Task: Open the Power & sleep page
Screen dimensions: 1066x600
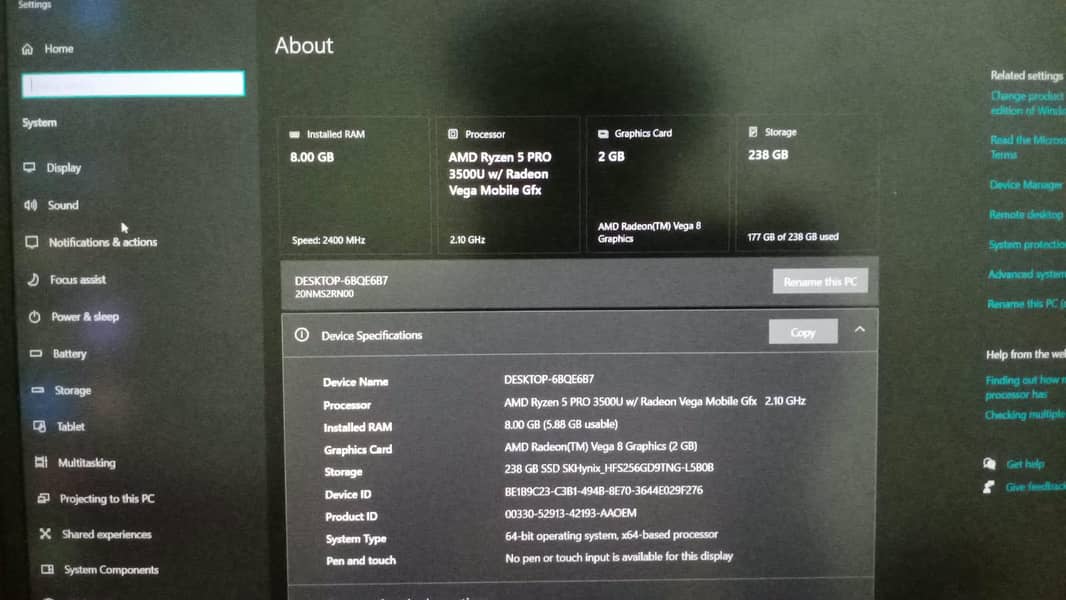Action: [x=85, y=317]
